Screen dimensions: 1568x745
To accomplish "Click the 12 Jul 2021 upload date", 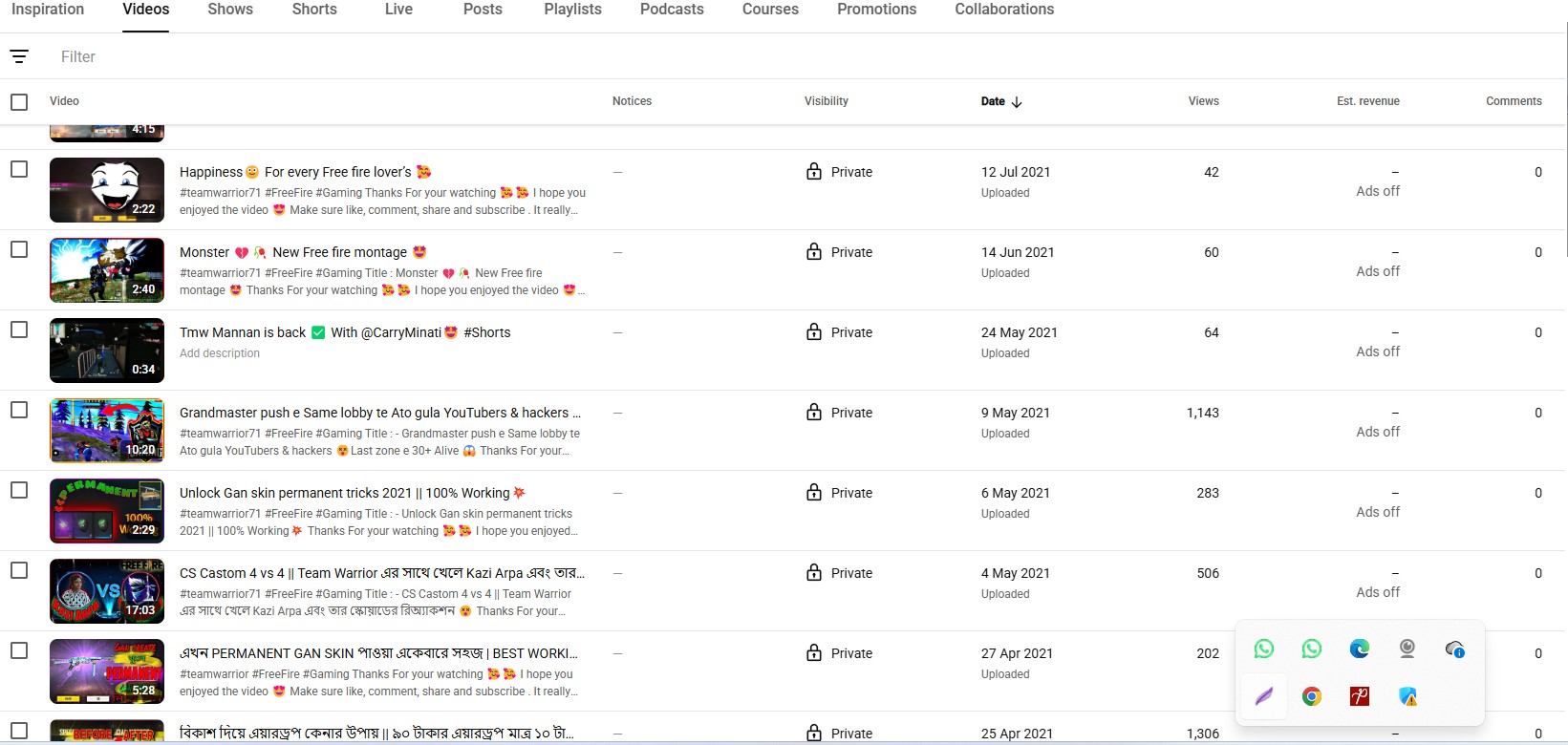I will point(1016,172).
